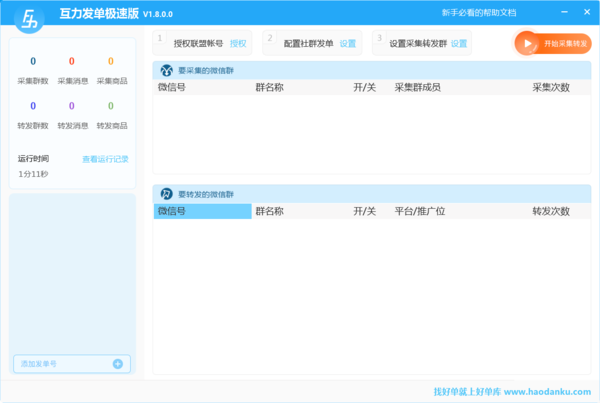
Task: Open 设置 for 配置社群发单
Action: [347, 44]
